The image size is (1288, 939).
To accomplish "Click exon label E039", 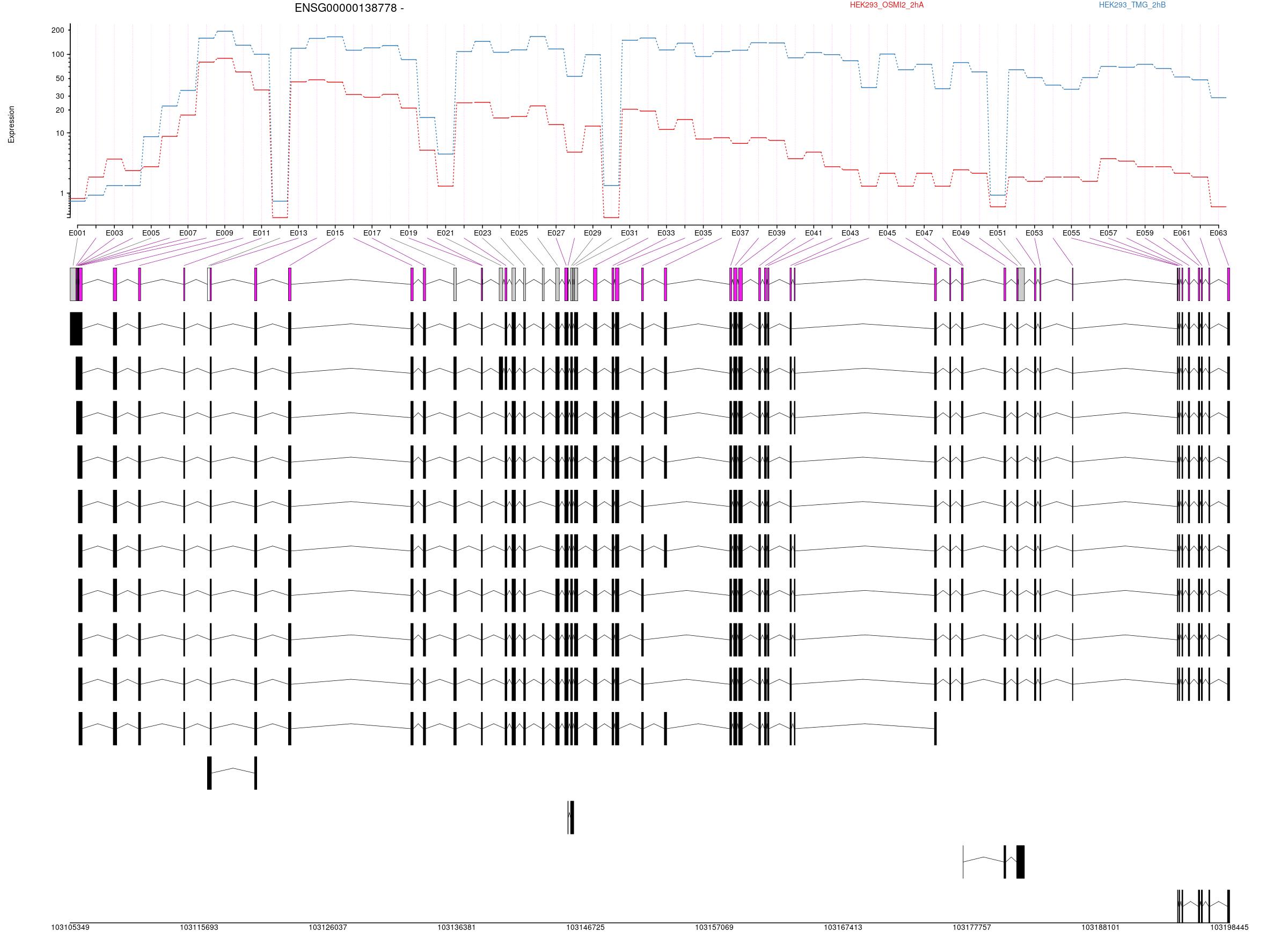I will 777,233.
